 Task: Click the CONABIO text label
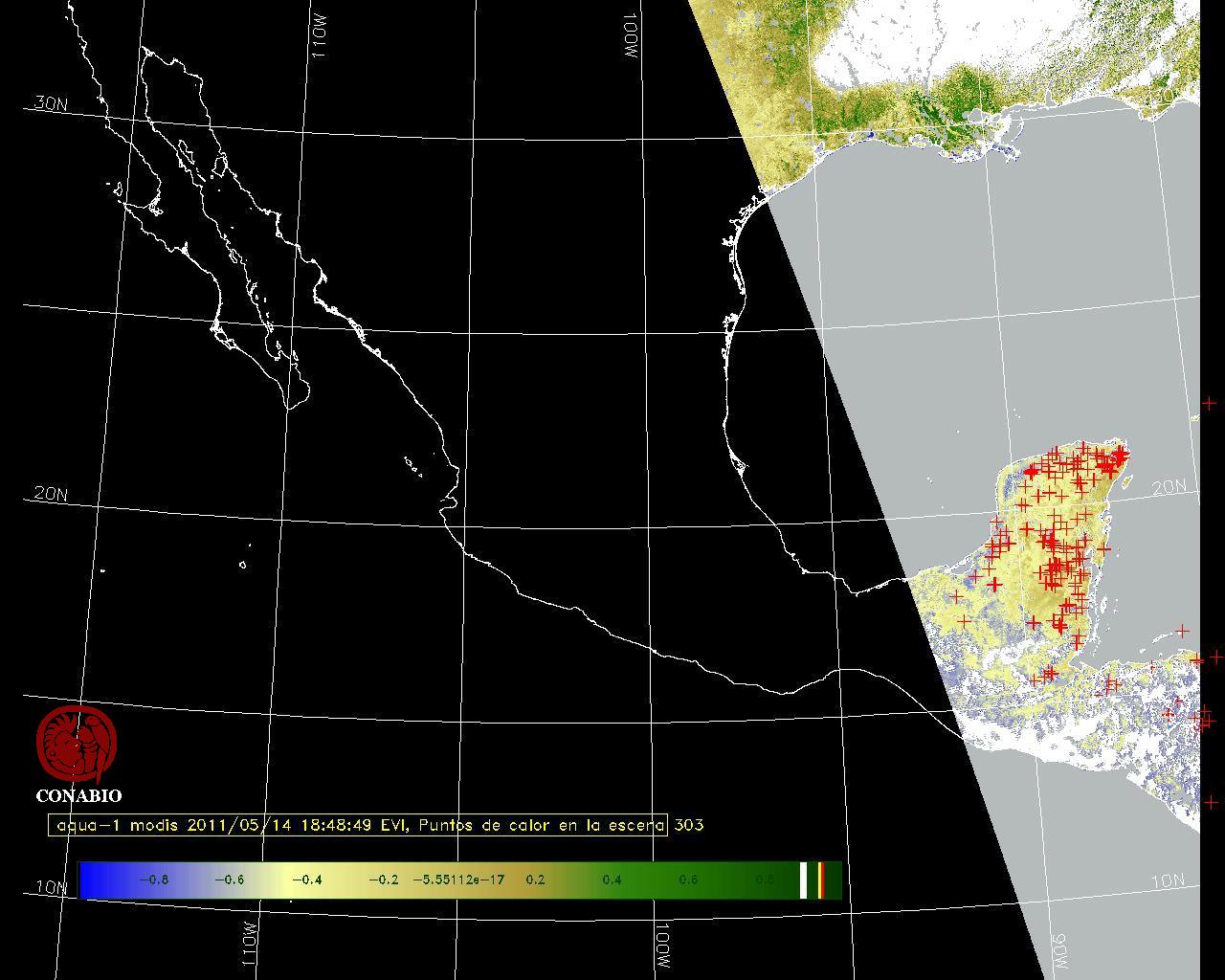78,795
